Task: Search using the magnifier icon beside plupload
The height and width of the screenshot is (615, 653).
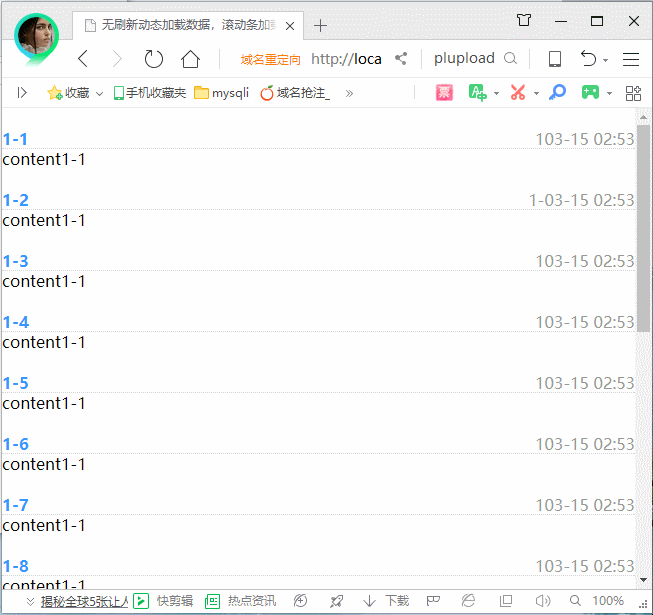Action: tap(510, 58)
